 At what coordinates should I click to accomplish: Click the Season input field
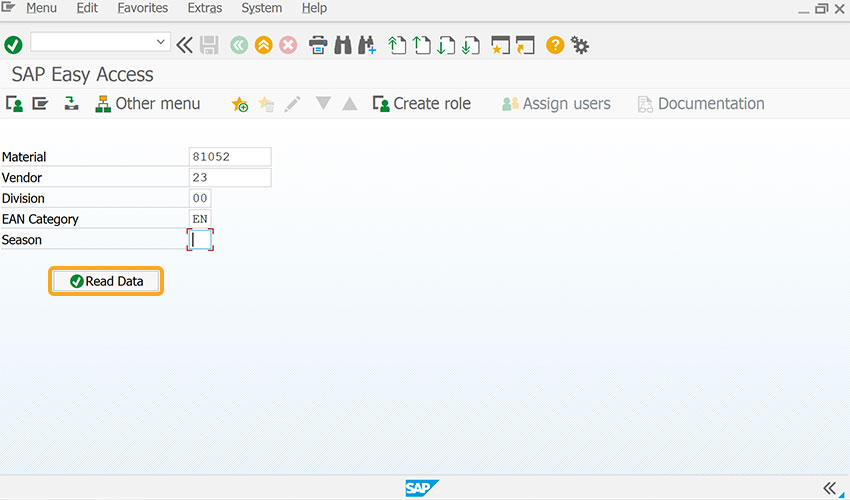tap(200, 240)
